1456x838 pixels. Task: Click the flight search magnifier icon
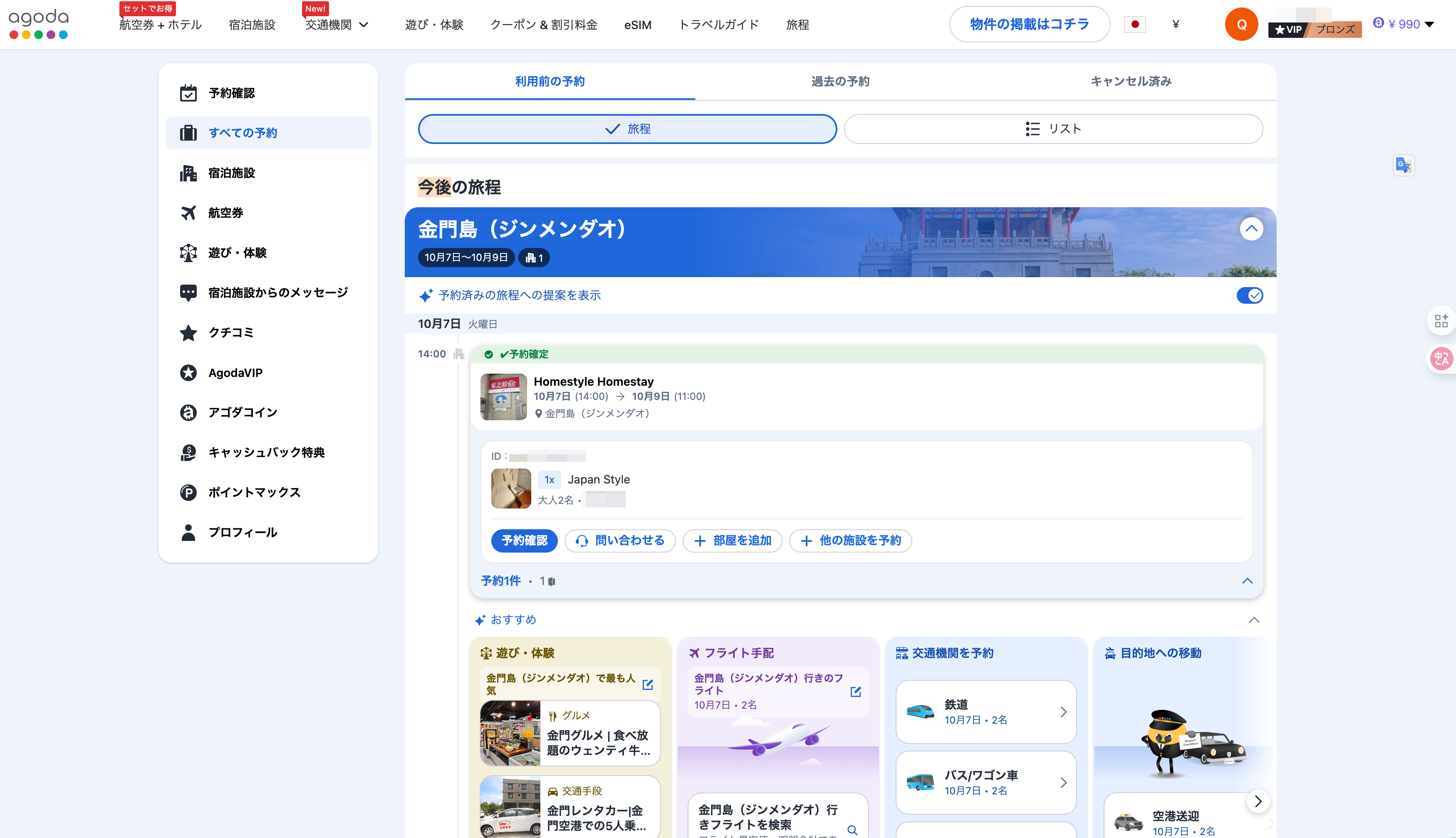(852, 829)
